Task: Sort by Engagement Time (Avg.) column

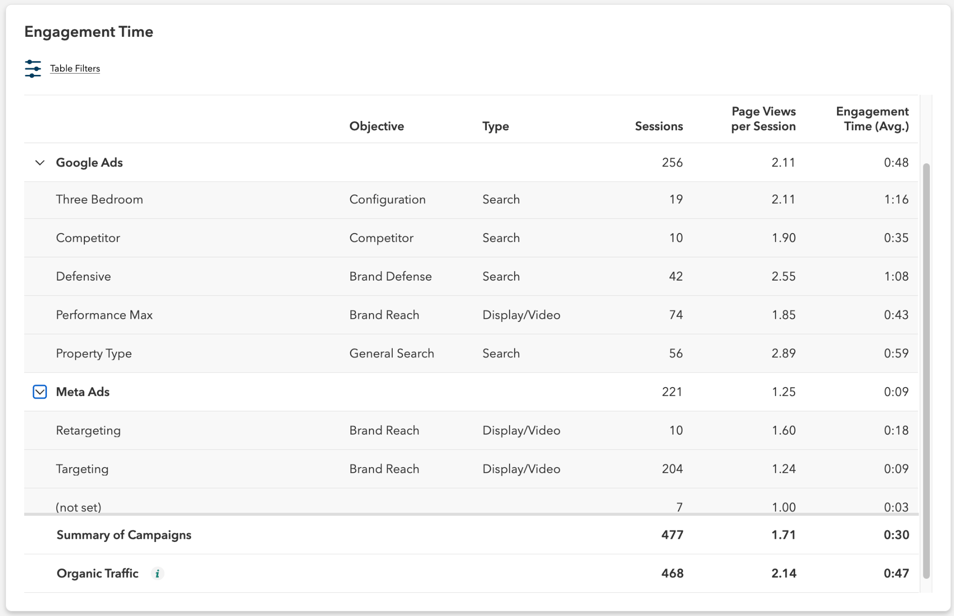Action: pyautogui.click(x=871, y=118)
